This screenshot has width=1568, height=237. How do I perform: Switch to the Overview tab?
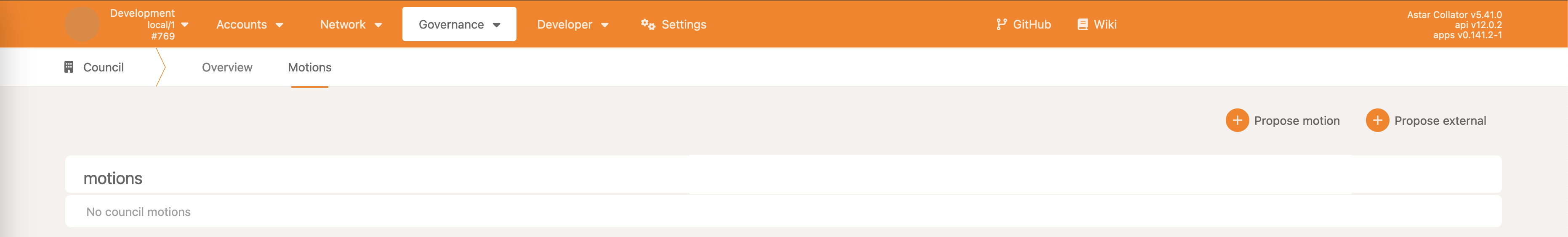pos(227,68)
